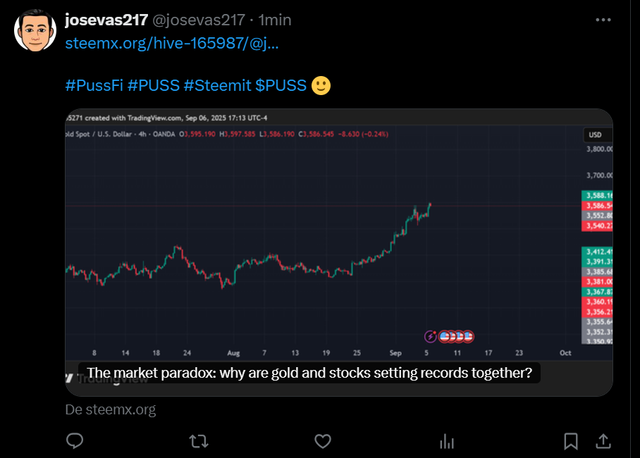This screenshot has height=458, width=640.
Task: Open the steemx.org/hive-165987 link
Action: click(x=172, y=43)
